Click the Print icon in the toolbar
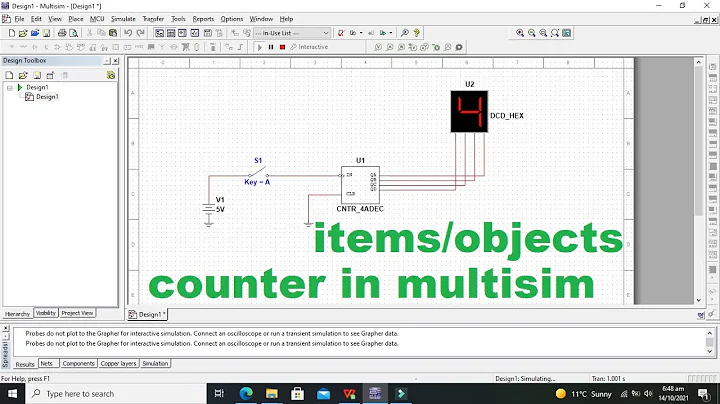 click(x=62, y=33)
